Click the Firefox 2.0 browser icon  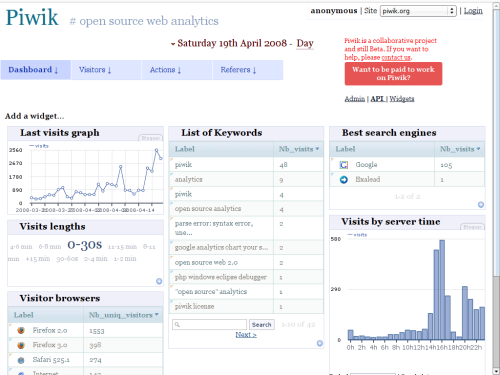pos(21,330)
